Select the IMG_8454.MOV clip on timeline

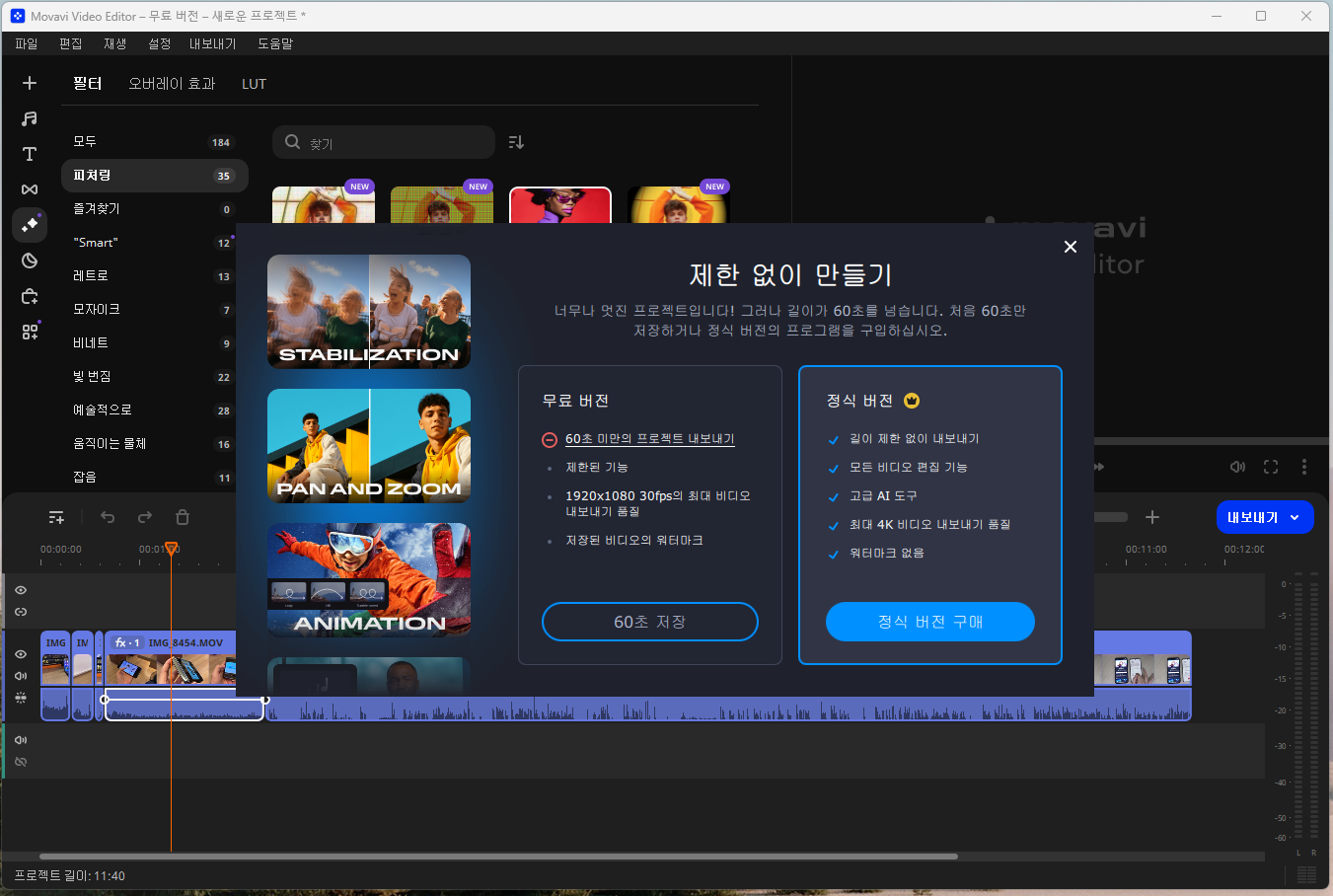(170, 659)
